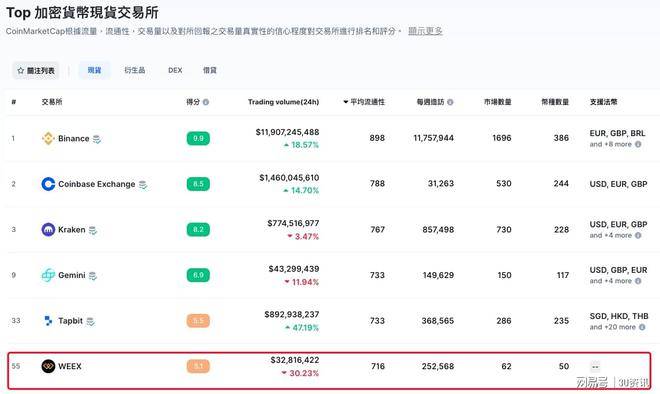Sort by the 每週造訪 column header
The width and height of the screenshot is (660, 394).
click(x=431, y=102)
